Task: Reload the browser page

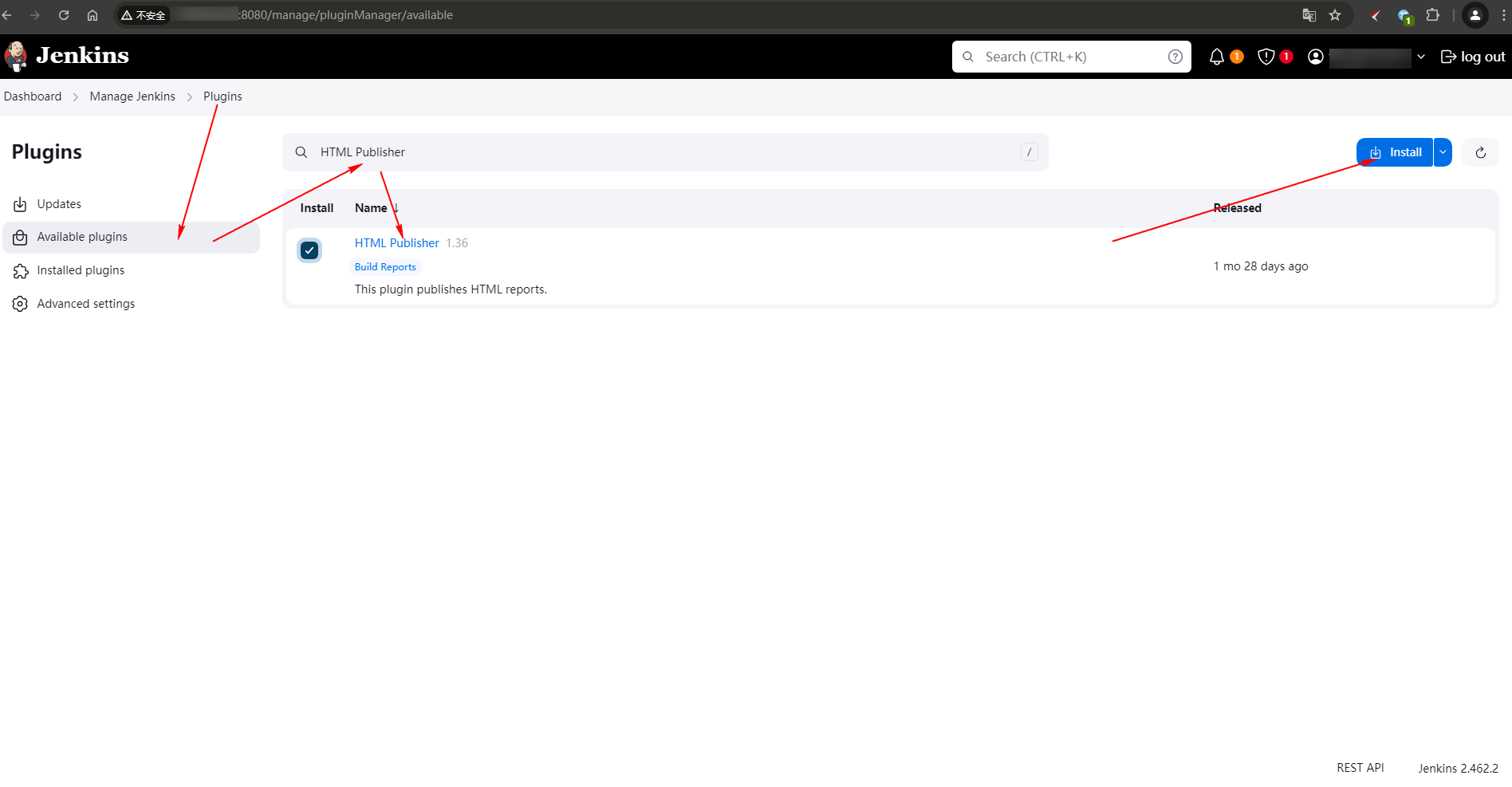Action: click(x=64, y=15)
